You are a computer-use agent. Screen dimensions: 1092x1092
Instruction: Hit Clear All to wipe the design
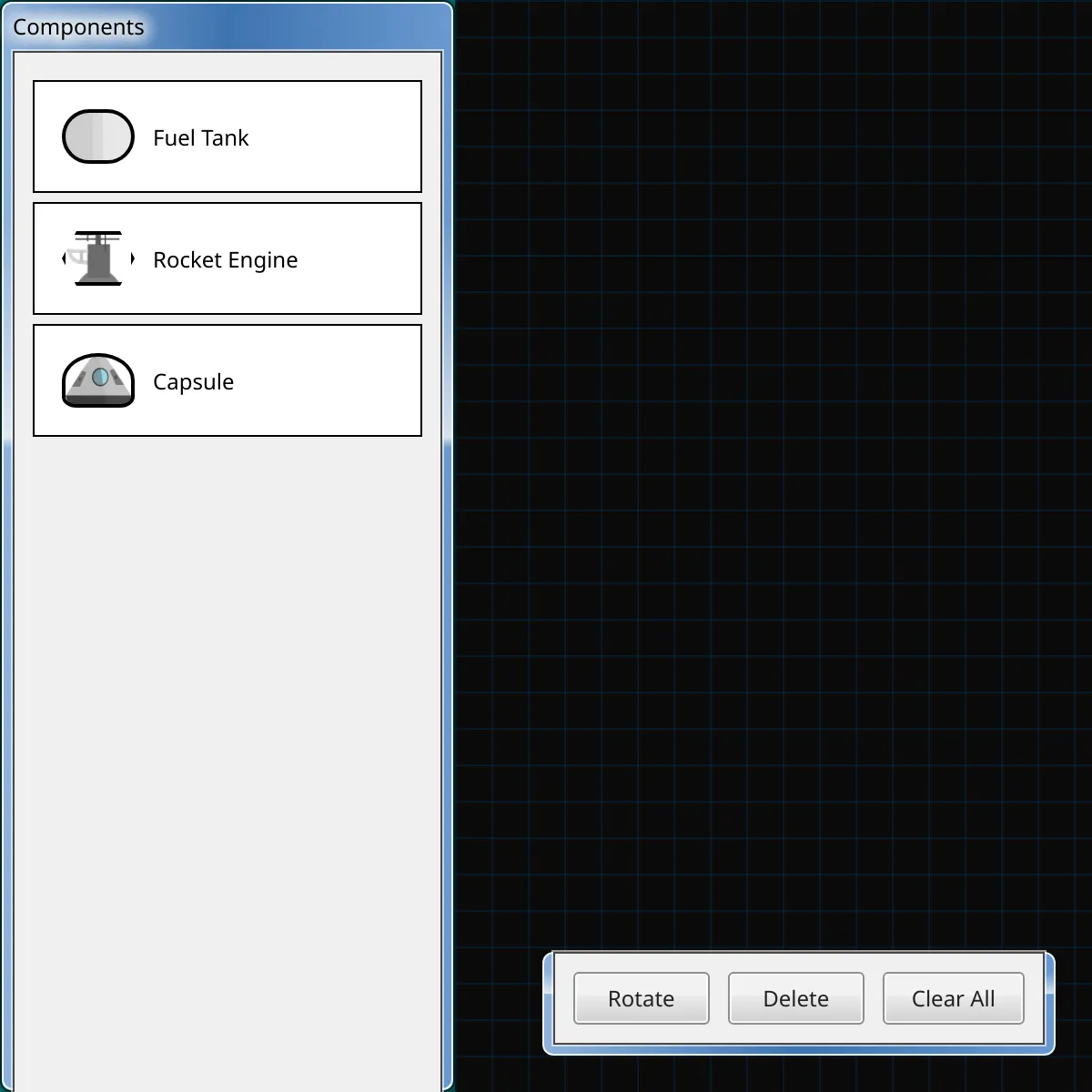[953, 998]
